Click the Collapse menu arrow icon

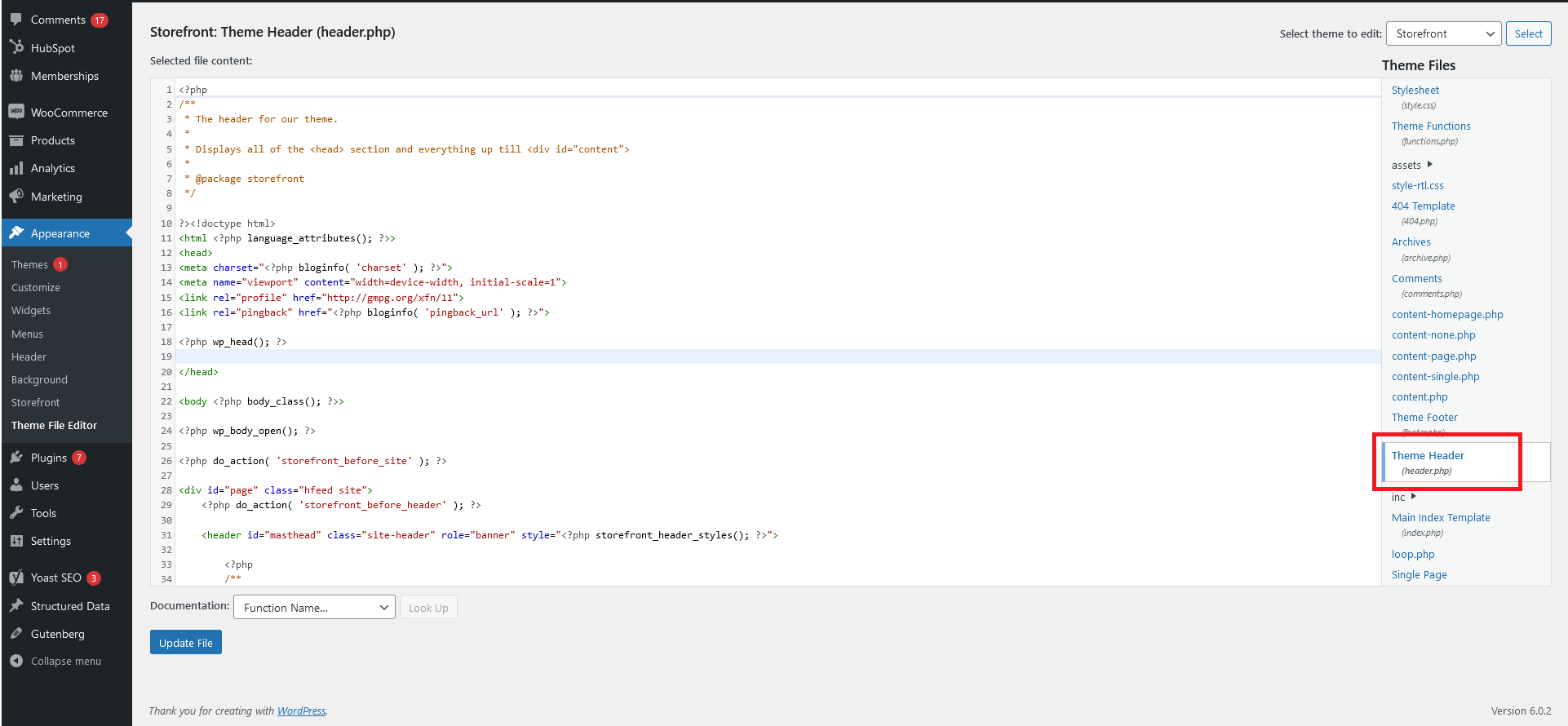point(16,661)
